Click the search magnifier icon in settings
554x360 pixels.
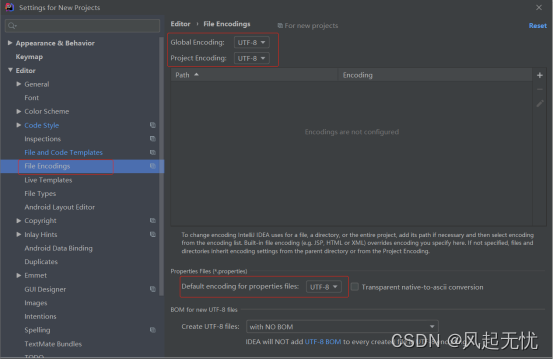click(x=12, y=26)
